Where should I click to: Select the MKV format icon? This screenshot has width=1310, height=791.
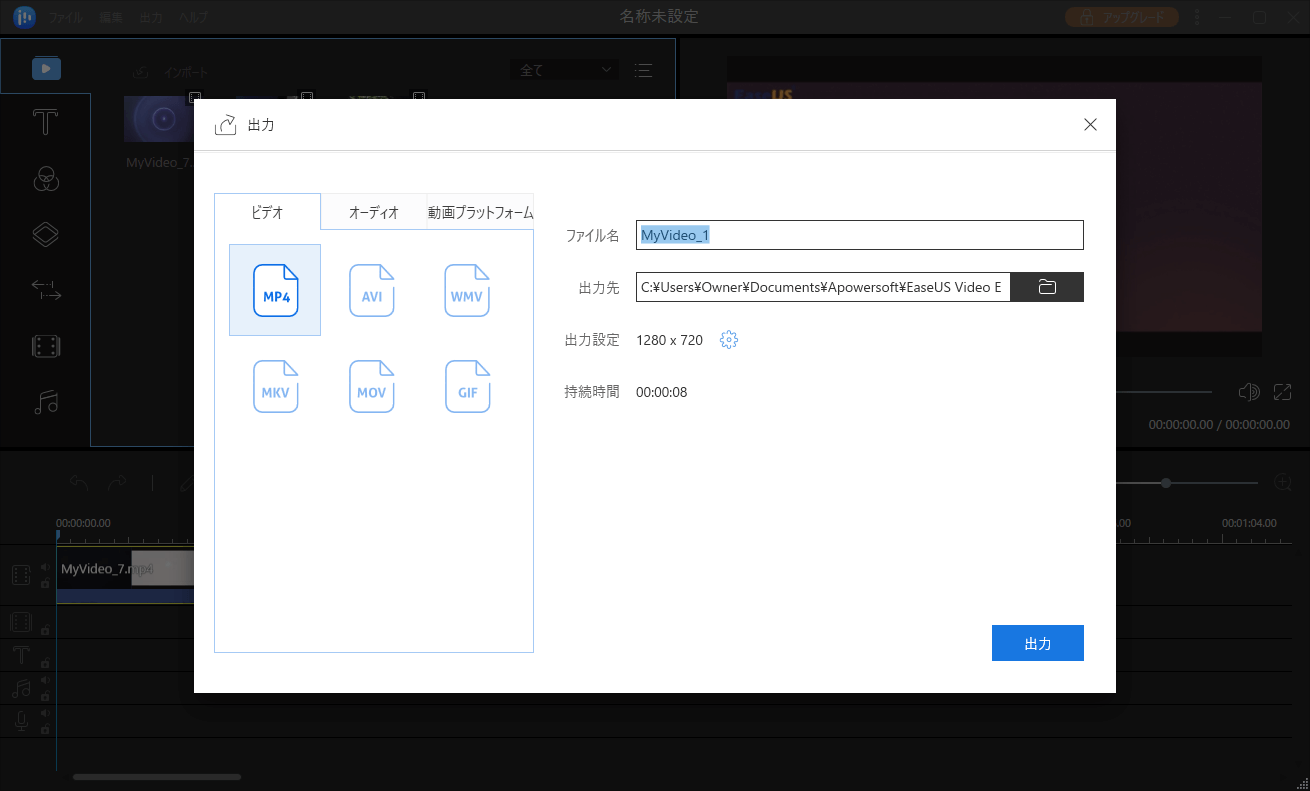(x=275, y=386)
